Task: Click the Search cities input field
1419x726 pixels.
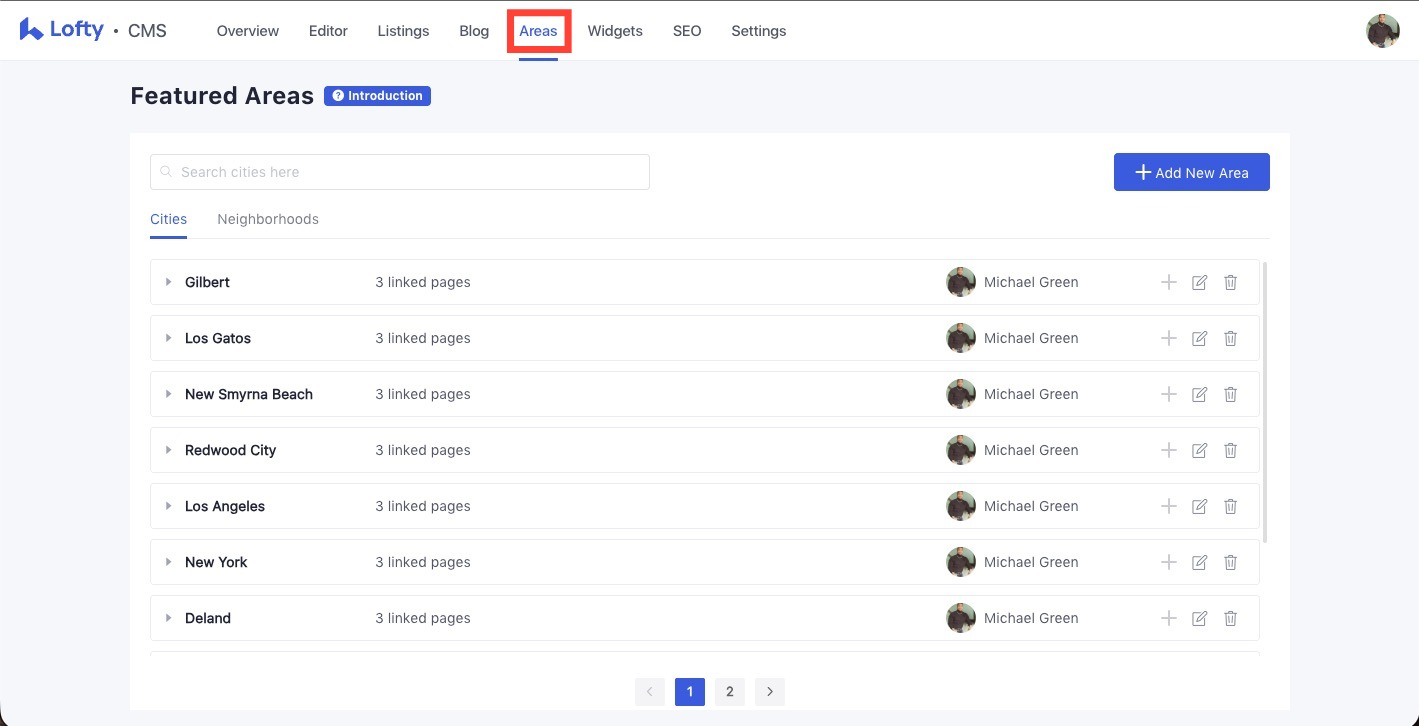Action: (400, 172)
